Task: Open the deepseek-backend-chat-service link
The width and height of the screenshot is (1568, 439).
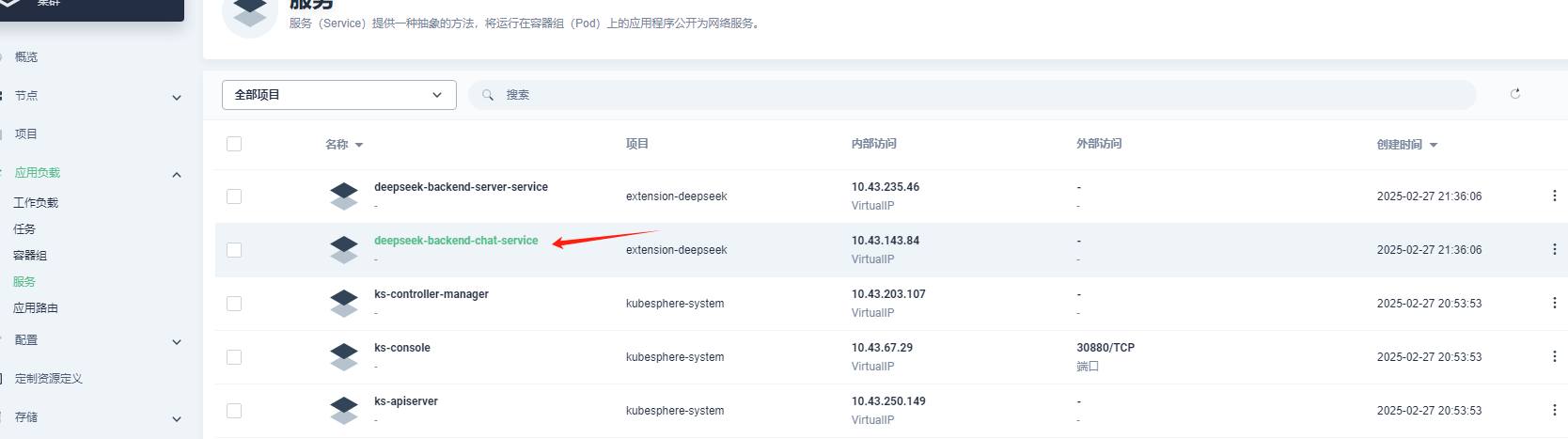Action: click(x=456, y=241)
